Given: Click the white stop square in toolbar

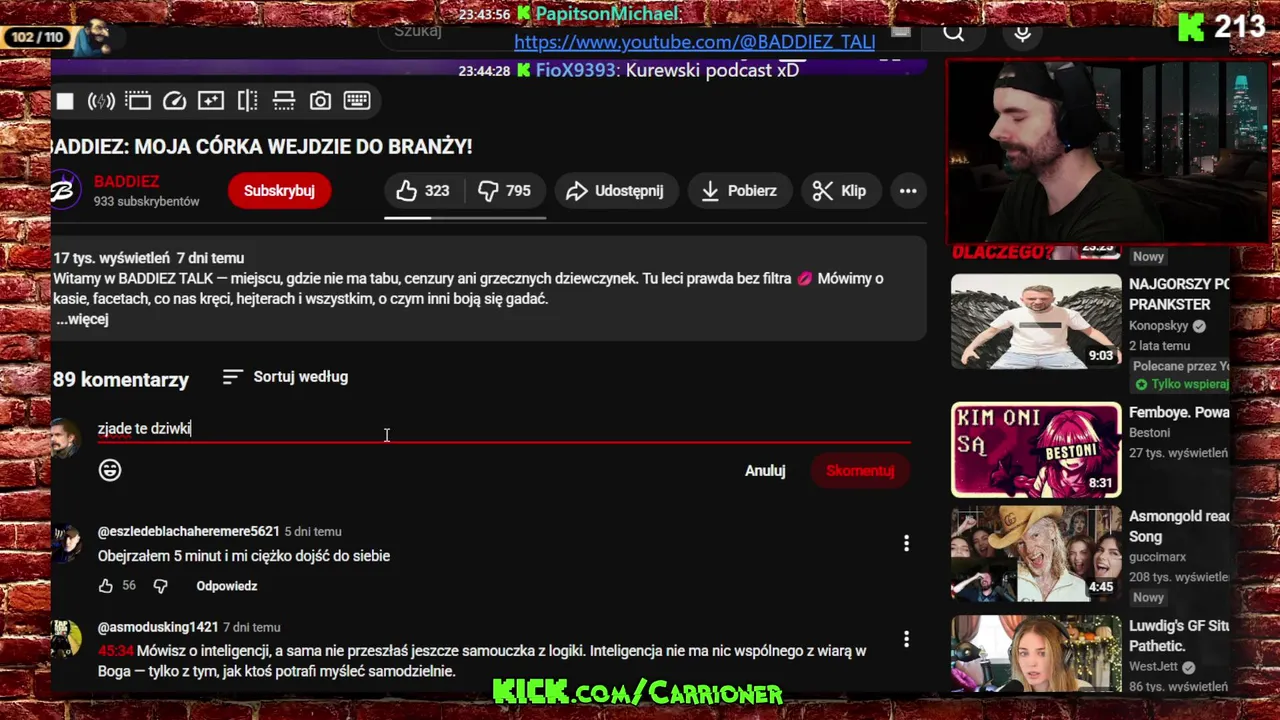Looking at the screenshot, I should 65,101.
